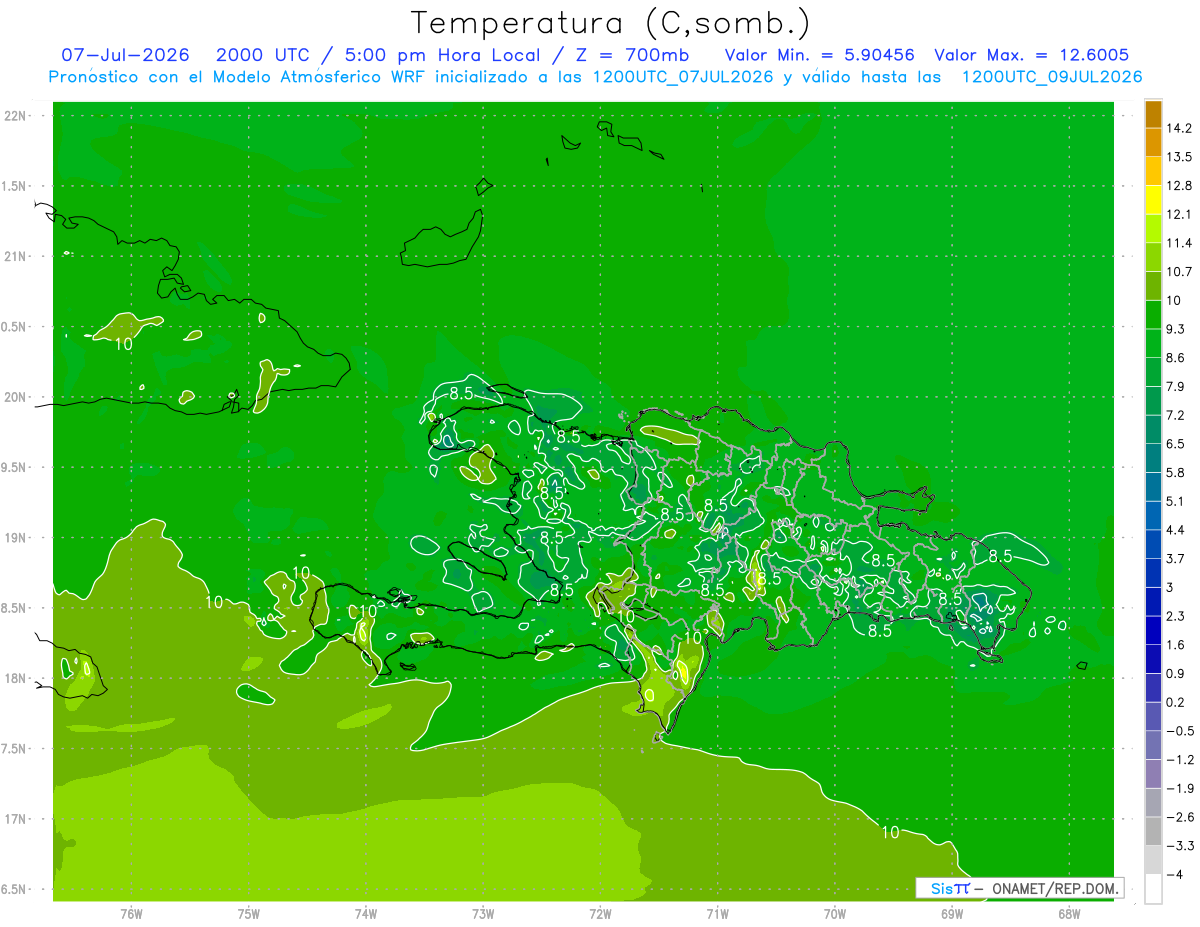This screenshot has height=927, width=1200.
Task: Click the '19N' latitude label
Action: (14, 538)
